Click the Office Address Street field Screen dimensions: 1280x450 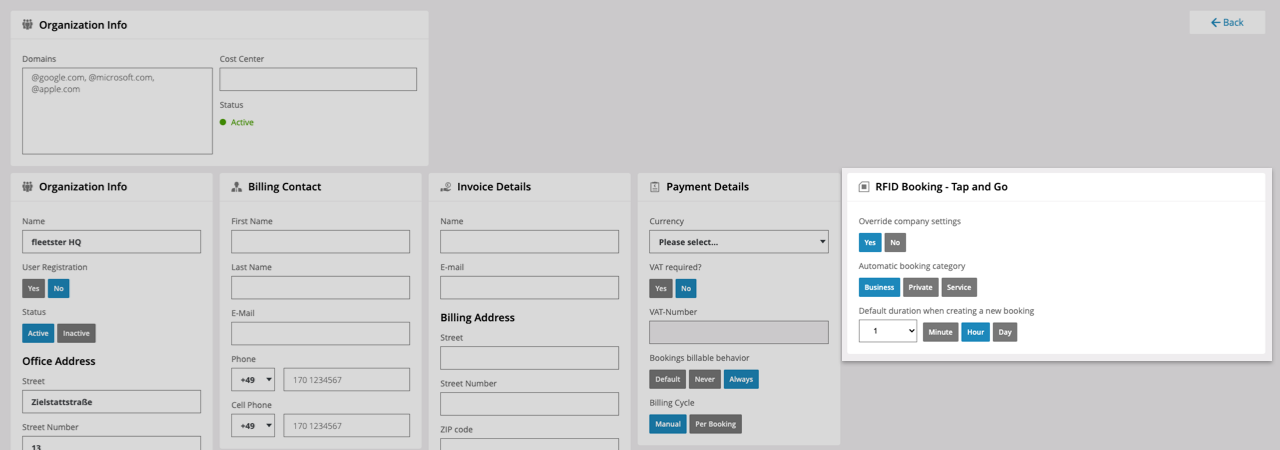click(x=111, y=402)
